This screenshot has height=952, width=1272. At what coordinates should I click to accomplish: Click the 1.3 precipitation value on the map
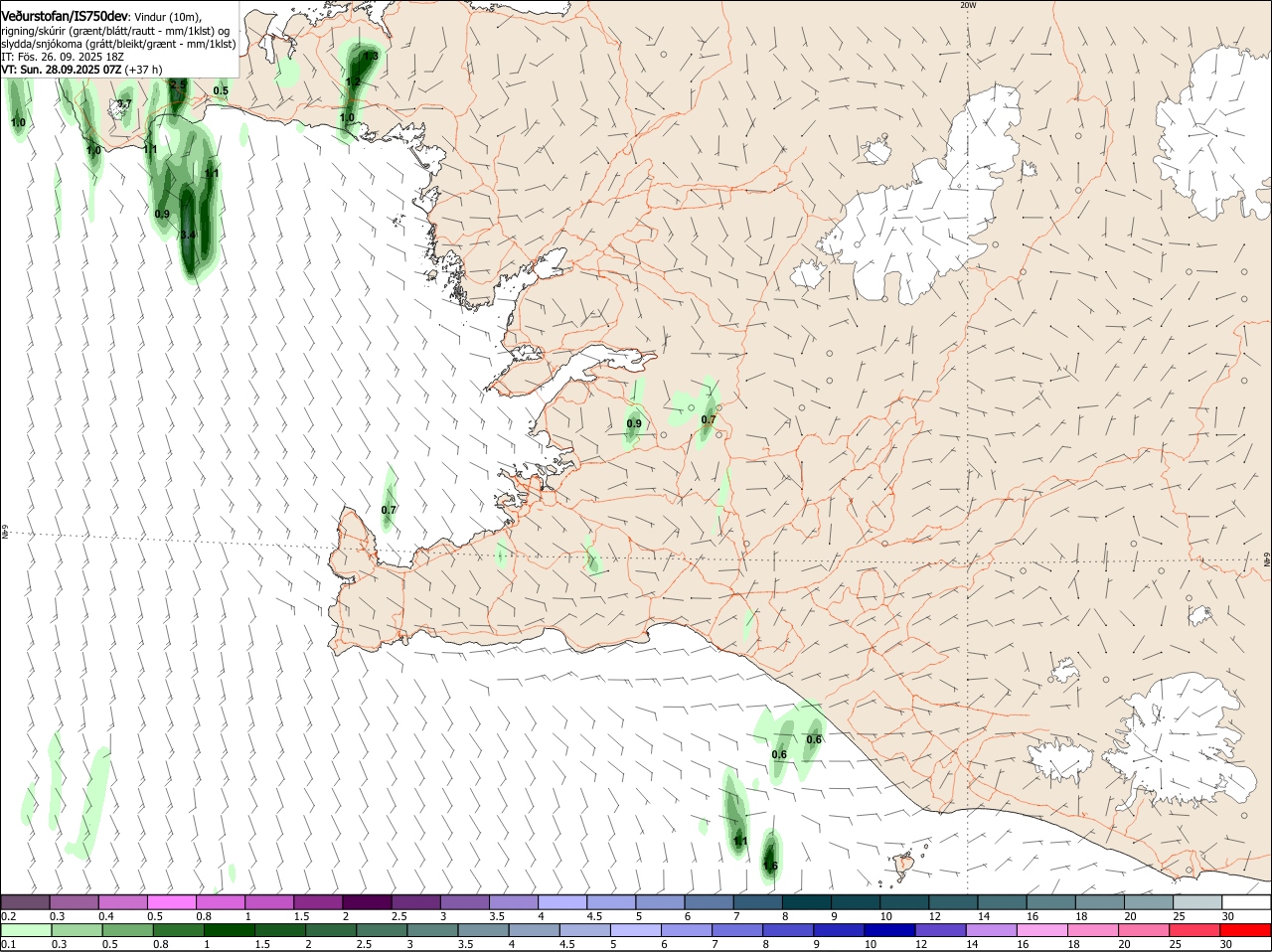(371, 57)
